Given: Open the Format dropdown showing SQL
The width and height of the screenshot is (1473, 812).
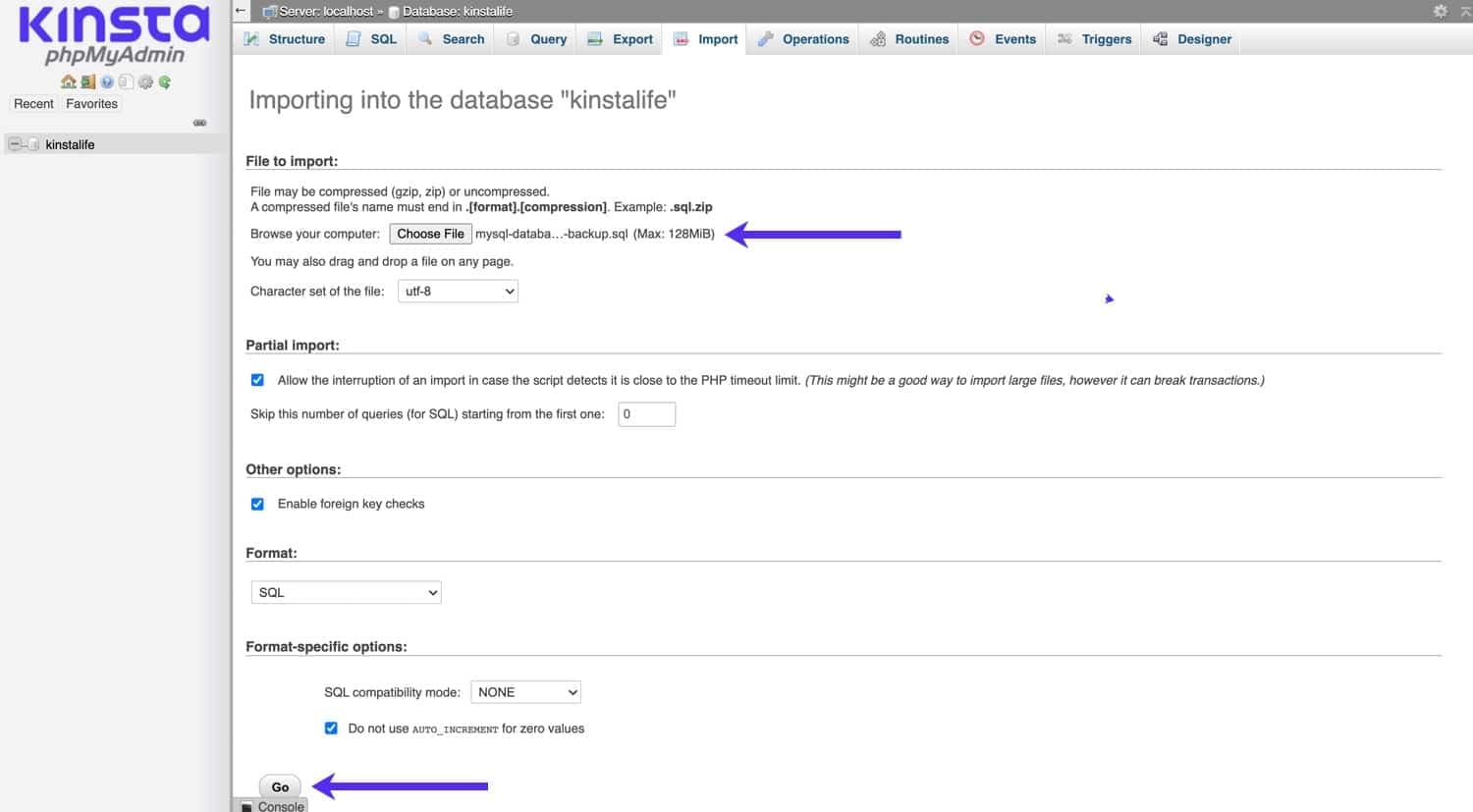Looking at the screenshot, I should (345, 592).
